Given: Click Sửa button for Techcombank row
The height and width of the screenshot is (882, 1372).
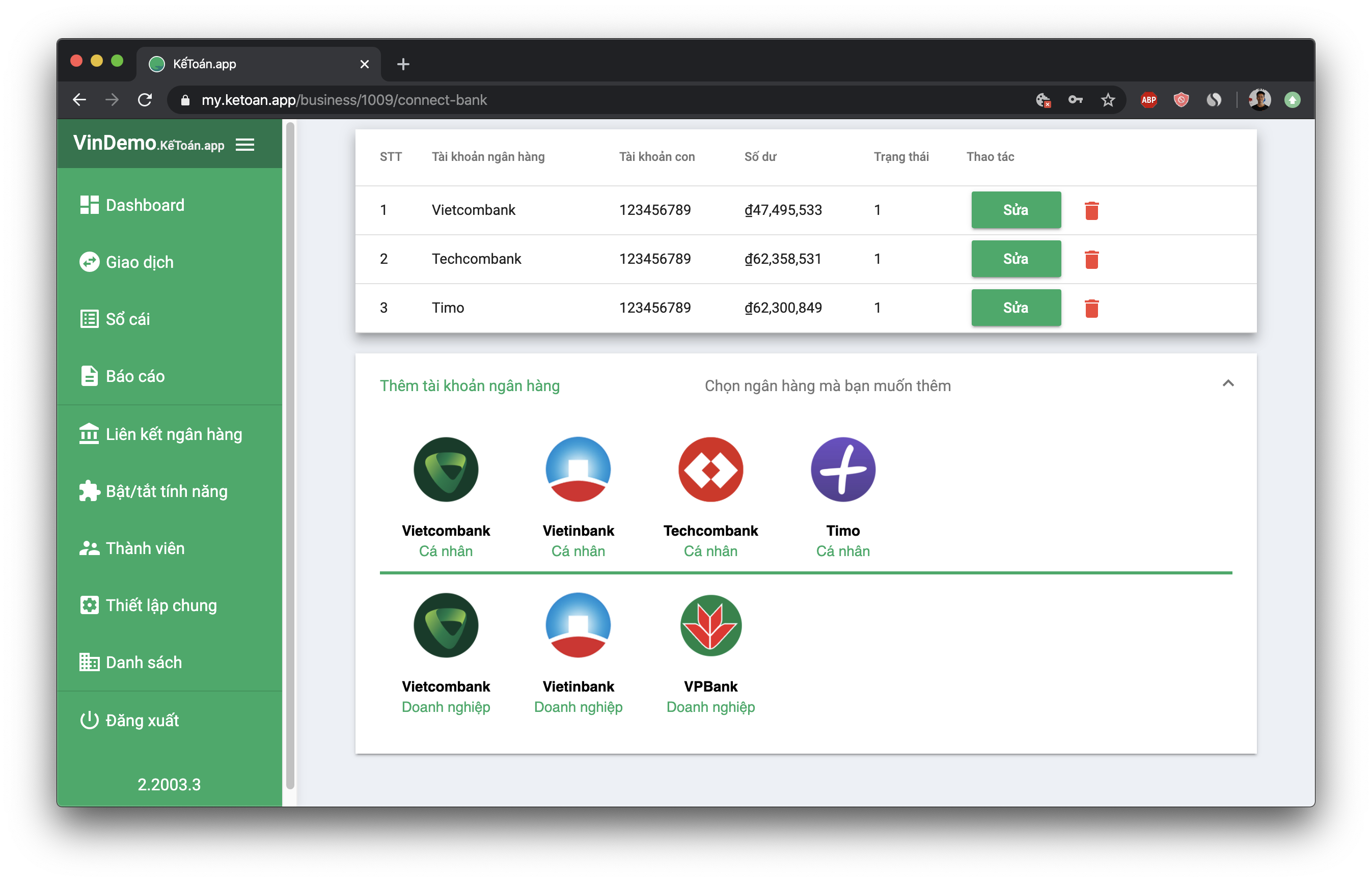Looking at the screenshot, I should click(x=1016, y=259).
